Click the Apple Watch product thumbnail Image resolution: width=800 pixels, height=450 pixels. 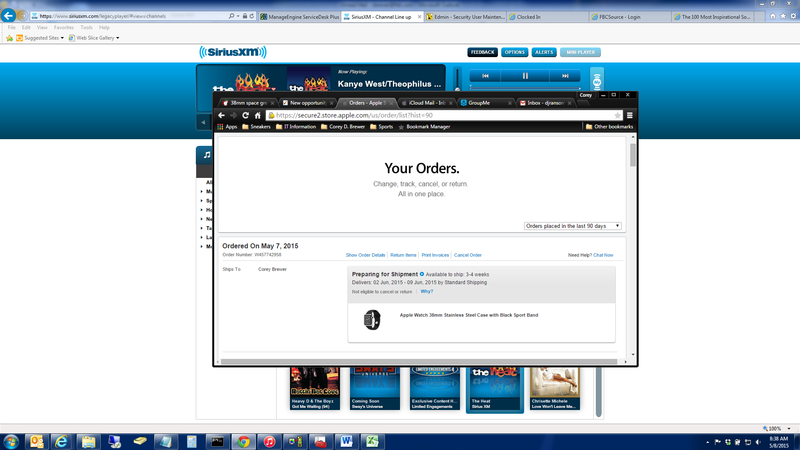(x=372, y=320)
